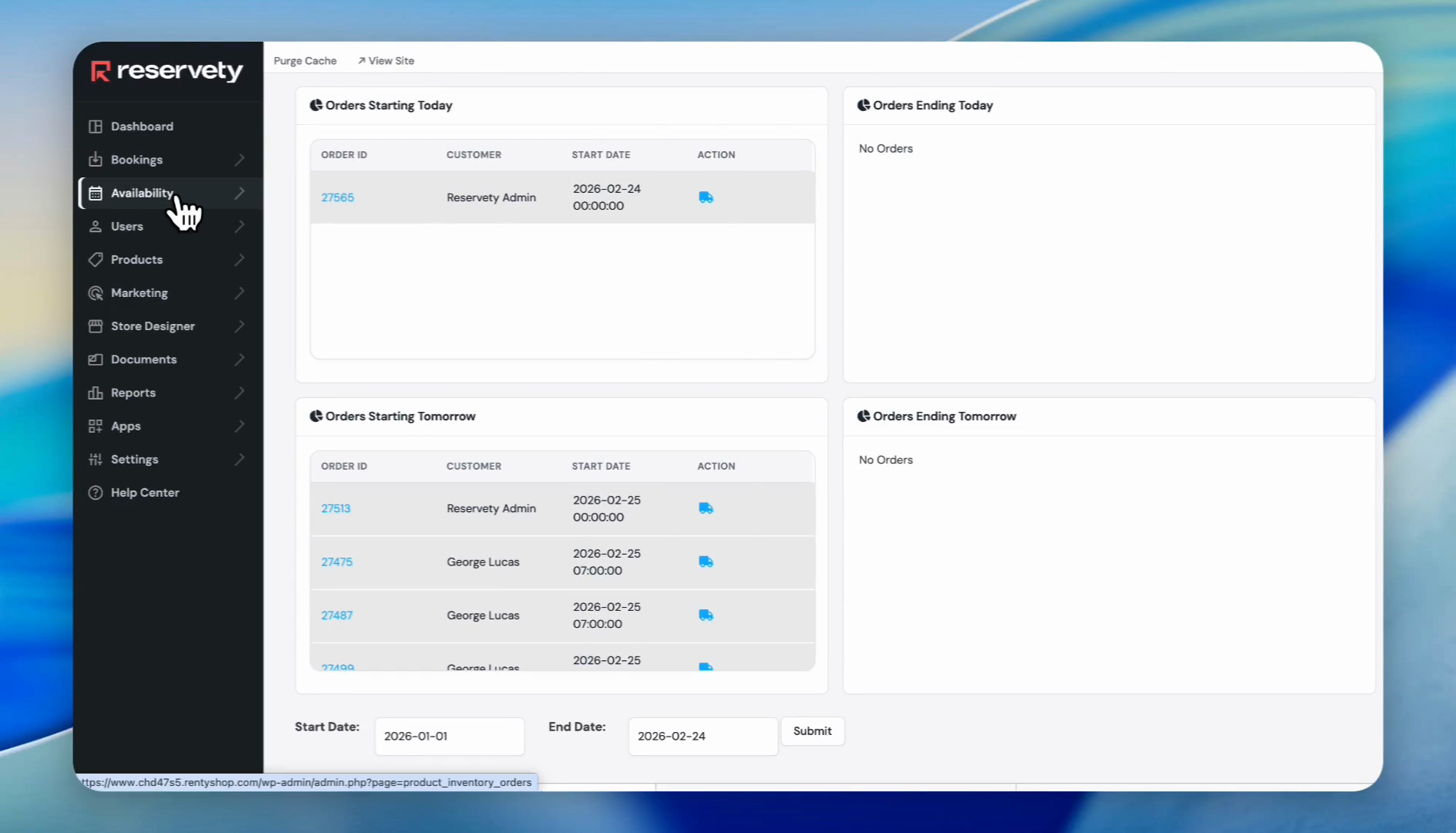This screenshot has height=833, width=1456.
Task: Expand the Settings submenu chevron
Action: [240, 459]
